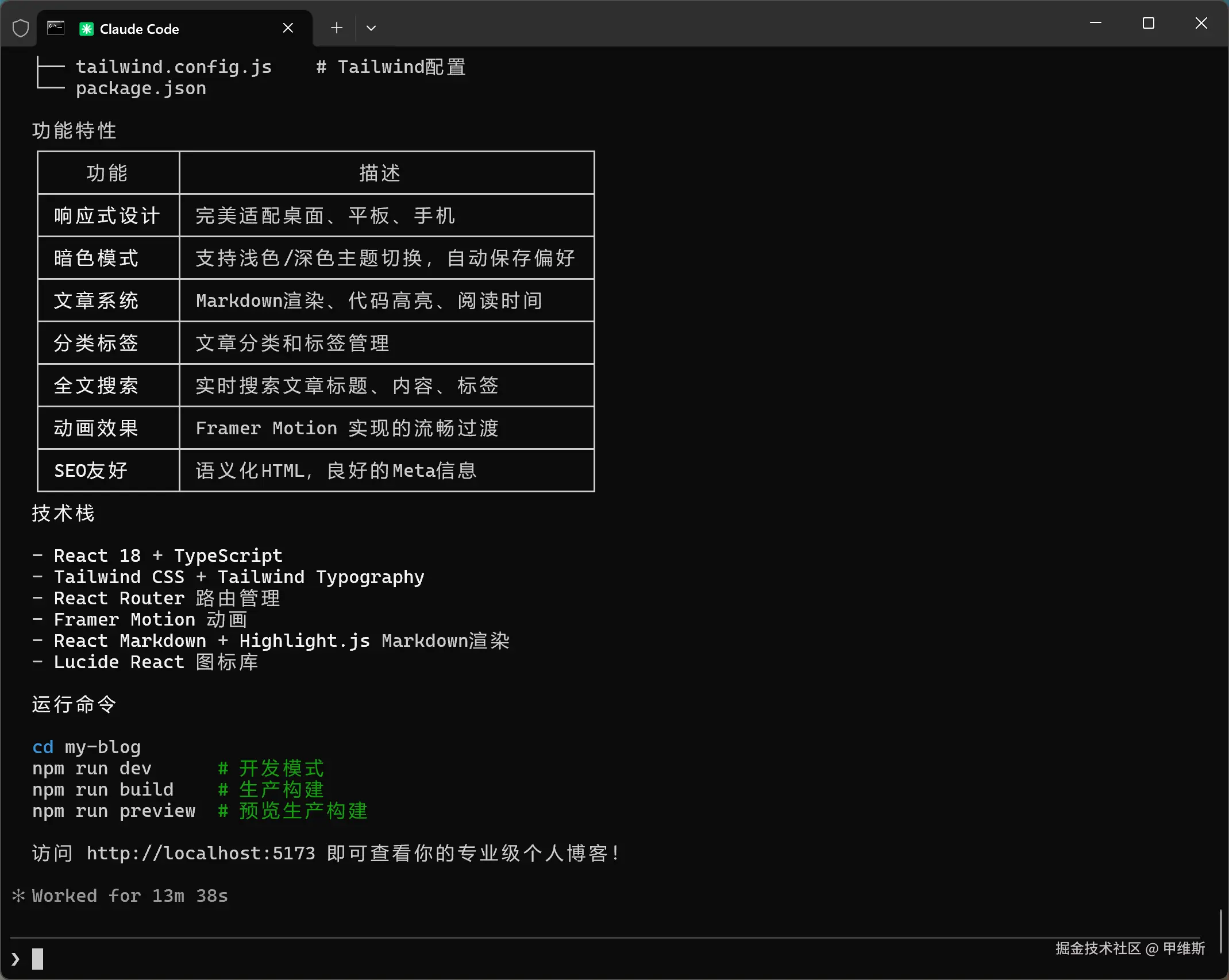Viewport: 1229px width, 980px height.
Task: Open a new terminal tab
Action: pyautogui.click(x=337, y=28)
